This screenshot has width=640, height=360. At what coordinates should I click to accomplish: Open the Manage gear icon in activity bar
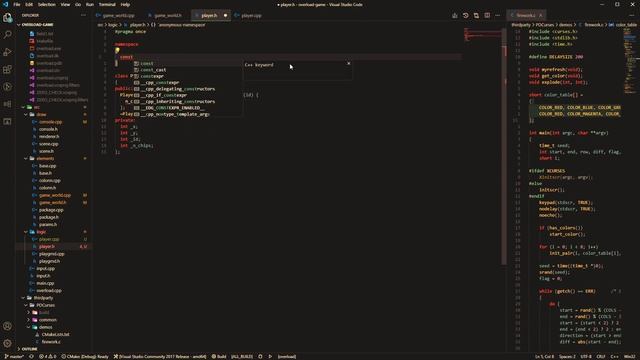click(7, 343)
